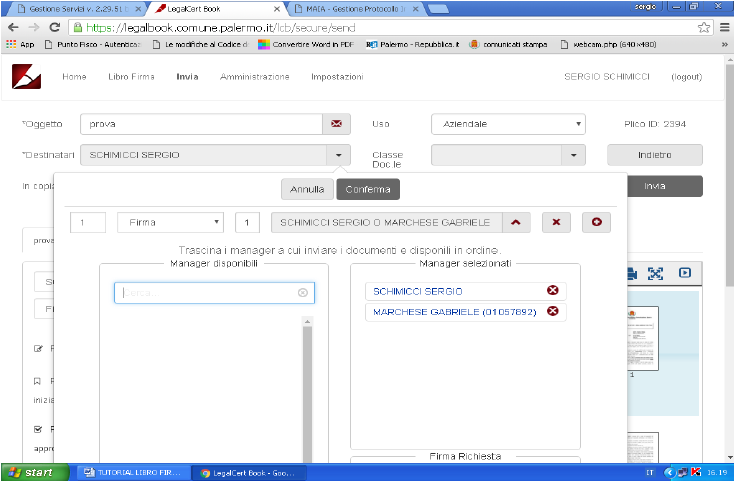The height and width of the screenshot is (481, 734).
Task: Click the Conferma button
Action: coord(368,189)
